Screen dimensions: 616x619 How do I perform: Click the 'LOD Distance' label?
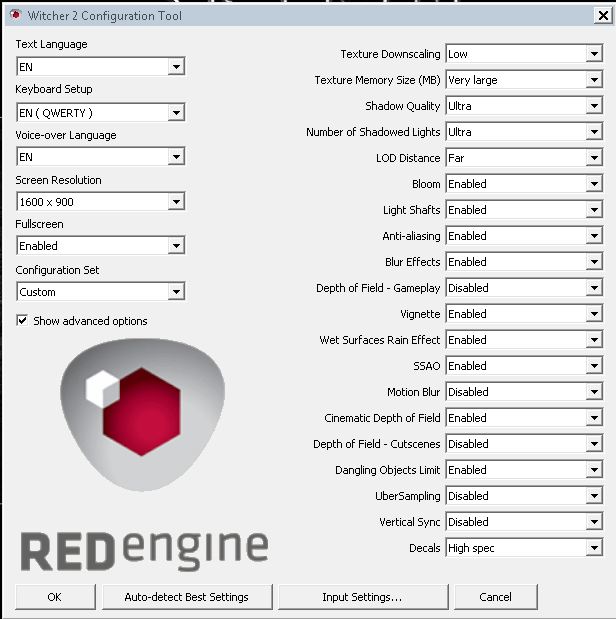point(408,158)
